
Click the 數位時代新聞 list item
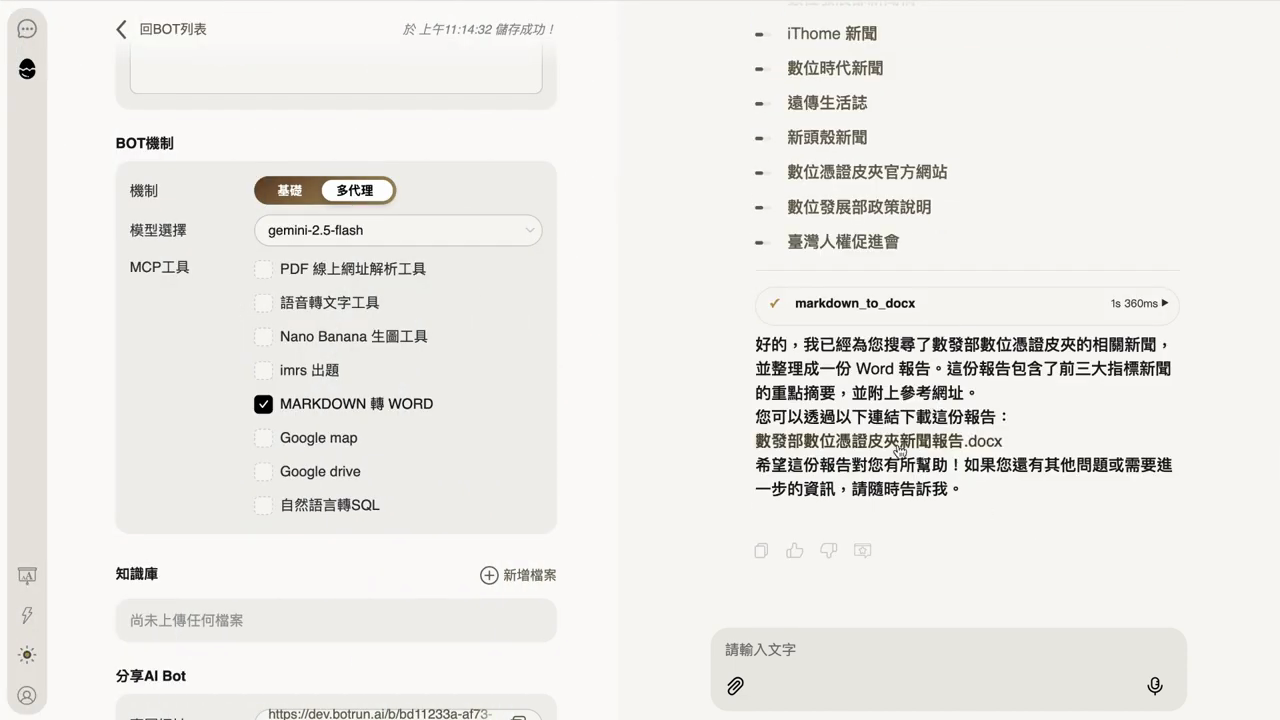point(835,68)
